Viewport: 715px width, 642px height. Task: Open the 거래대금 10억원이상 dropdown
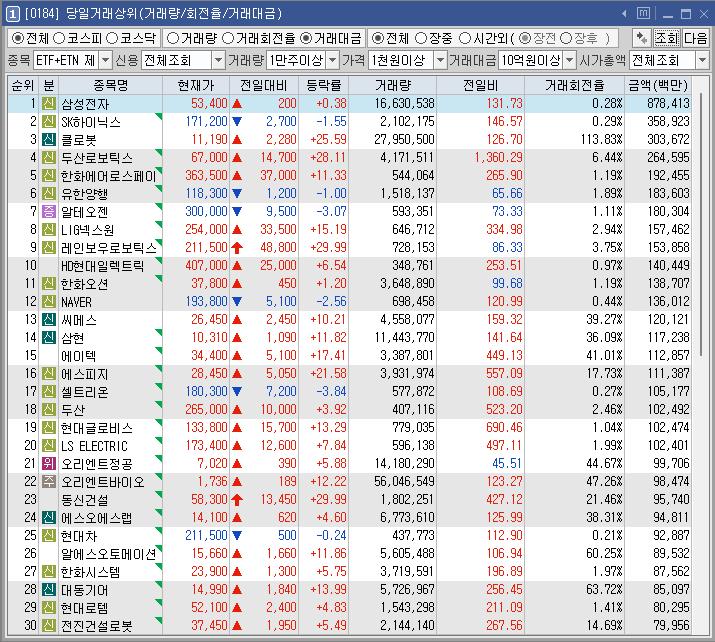(x=570, y=60)
